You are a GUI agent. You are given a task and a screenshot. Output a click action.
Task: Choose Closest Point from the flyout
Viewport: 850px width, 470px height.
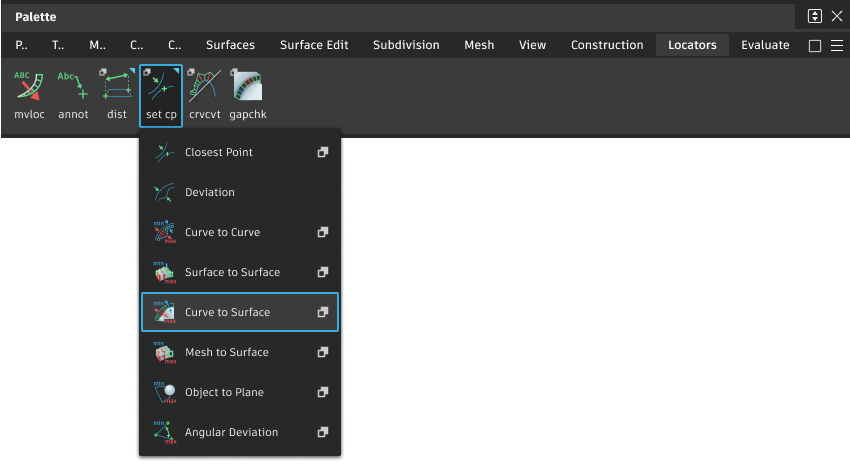[219, 152]
